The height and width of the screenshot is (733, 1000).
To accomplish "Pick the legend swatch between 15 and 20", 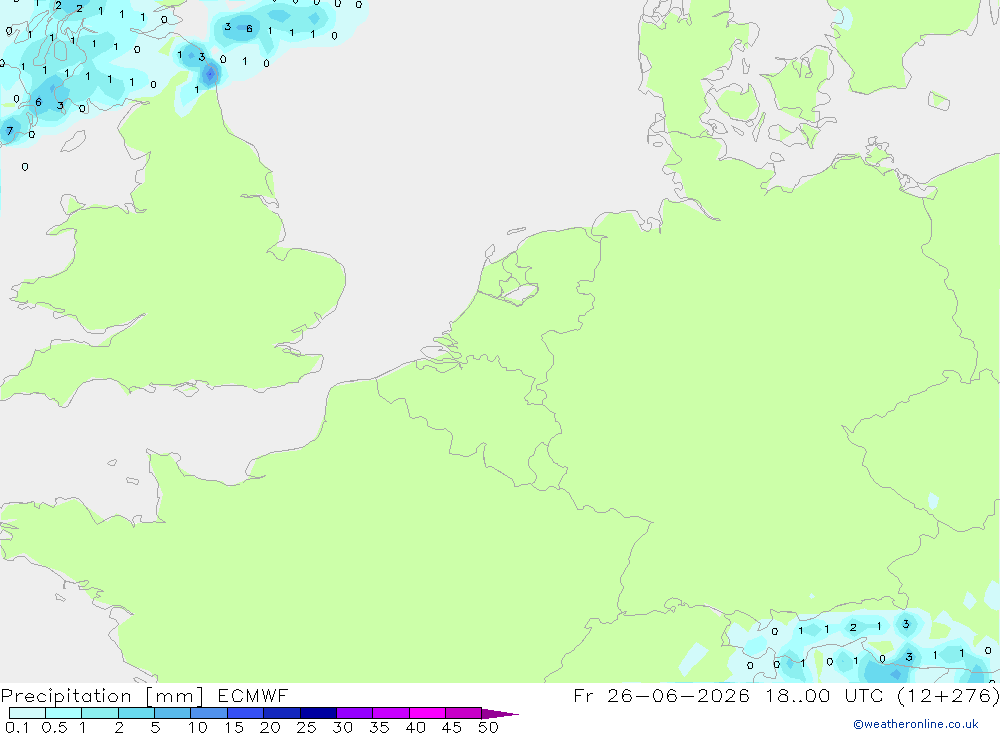I will pyautogui.click(x=246, y=713).
